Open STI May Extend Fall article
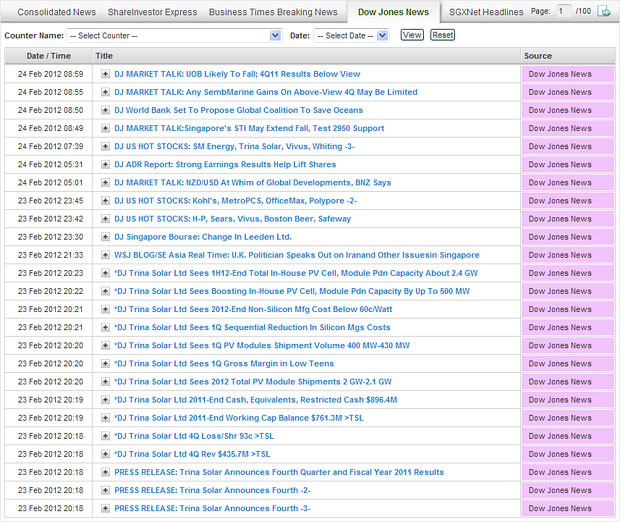The image size is (620, 522). 249,128
